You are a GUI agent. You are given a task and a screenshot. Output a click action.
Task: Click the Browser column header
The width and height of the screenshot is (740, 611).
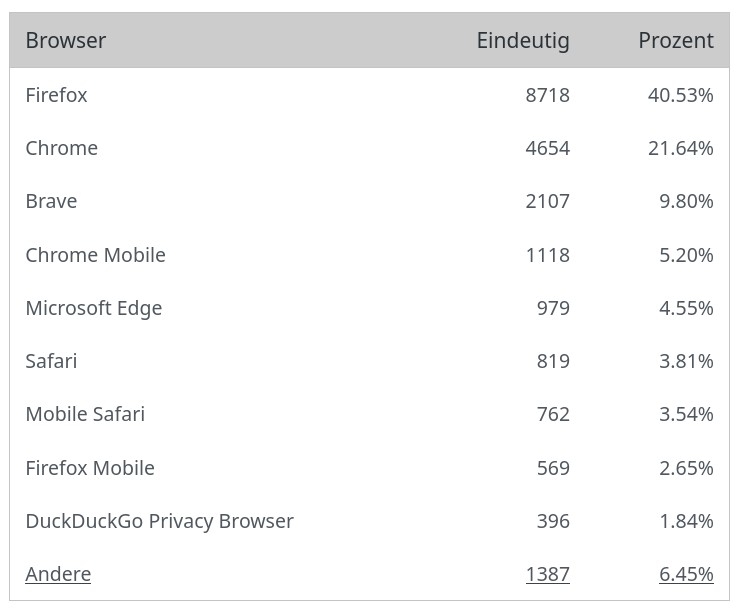pyautogui.click(x=66, y=41)
